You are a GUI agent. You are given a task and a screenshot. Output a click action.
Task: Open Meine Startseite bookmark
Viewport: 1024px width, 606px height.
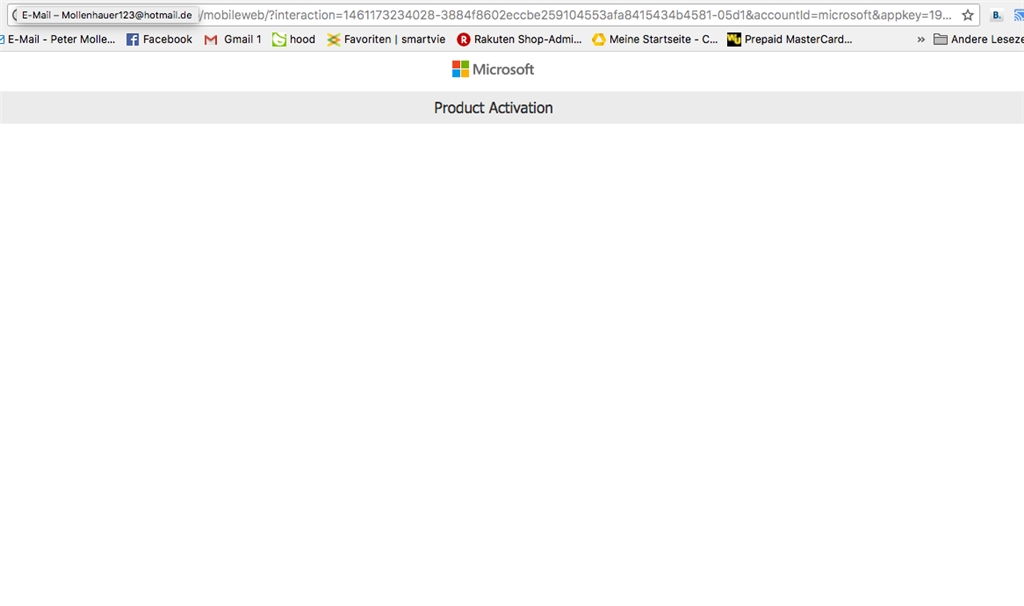(x=654, y=39)
